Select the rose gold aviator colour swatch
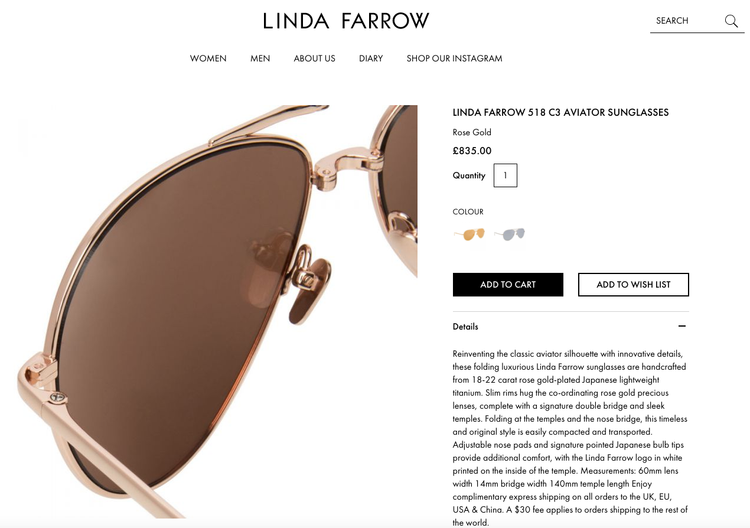Image resolution: width=750 pixels, height=528 pixels. (470, 234)
